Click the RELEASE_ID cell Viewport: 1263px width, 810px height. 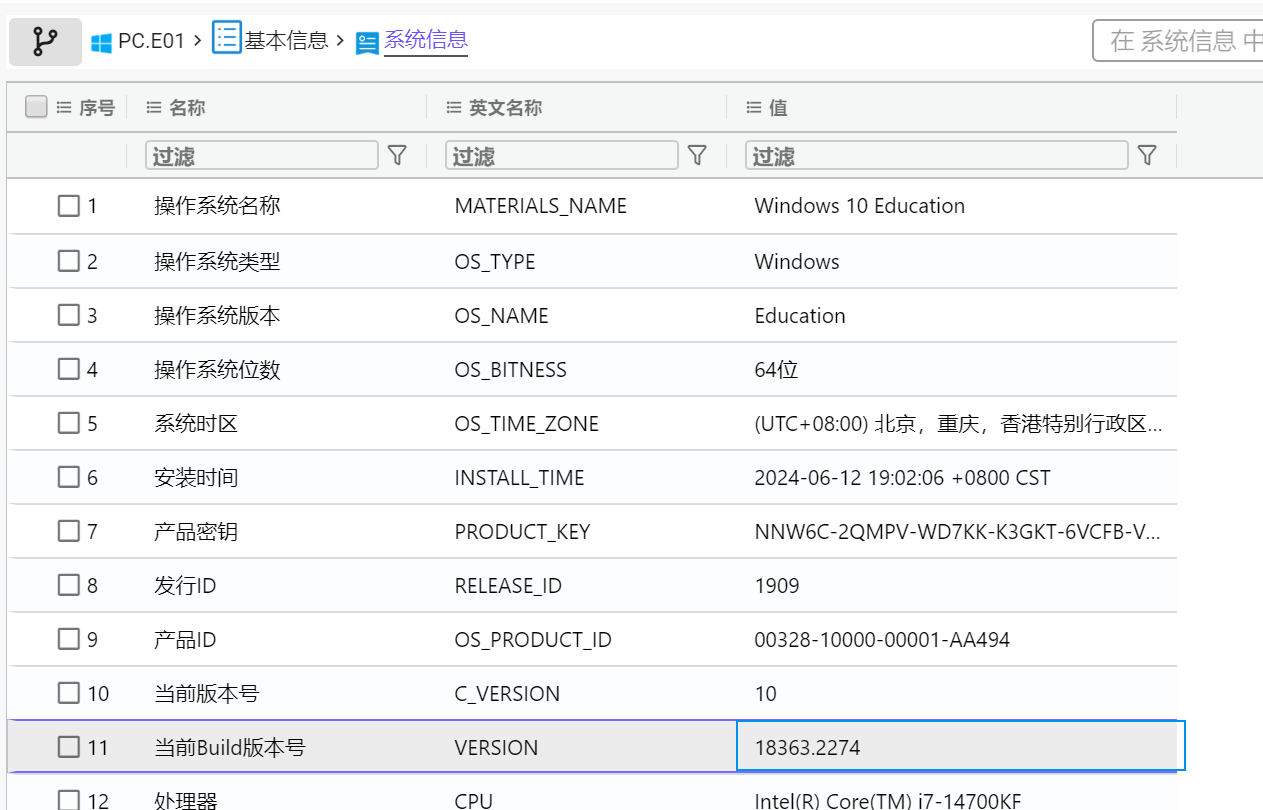pyautogui.click(x=508, y=586)
